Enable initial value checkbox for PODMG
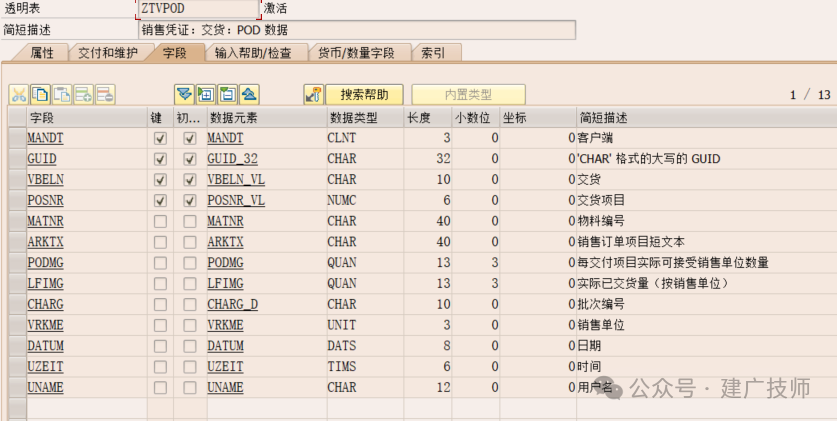The image size is (837, 421). pyautogui.click(x=189, y=263)
